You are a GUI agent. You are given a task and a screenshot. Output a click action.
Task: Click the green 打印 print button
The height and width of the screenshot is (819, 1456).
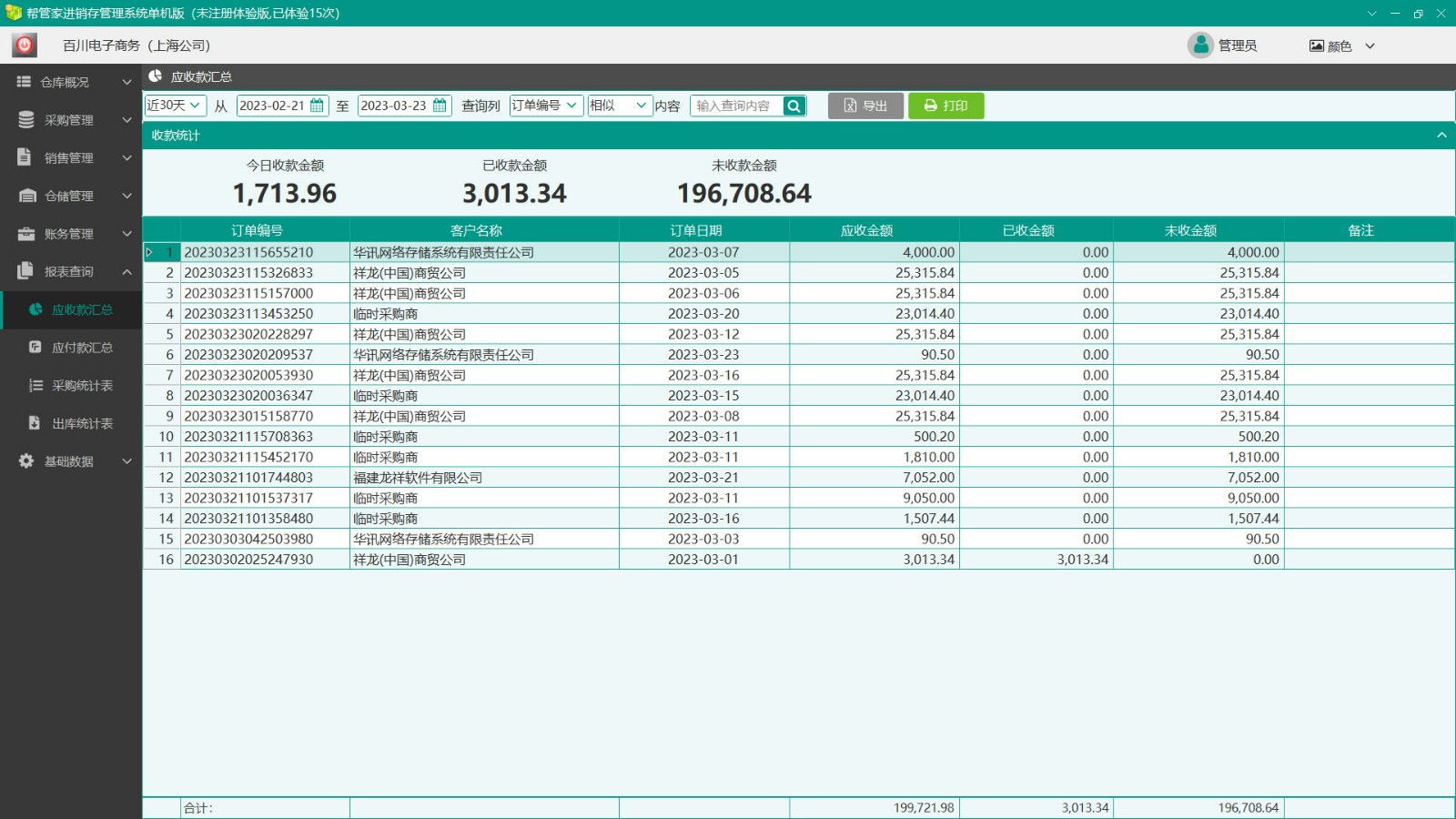tap(945, 106)
